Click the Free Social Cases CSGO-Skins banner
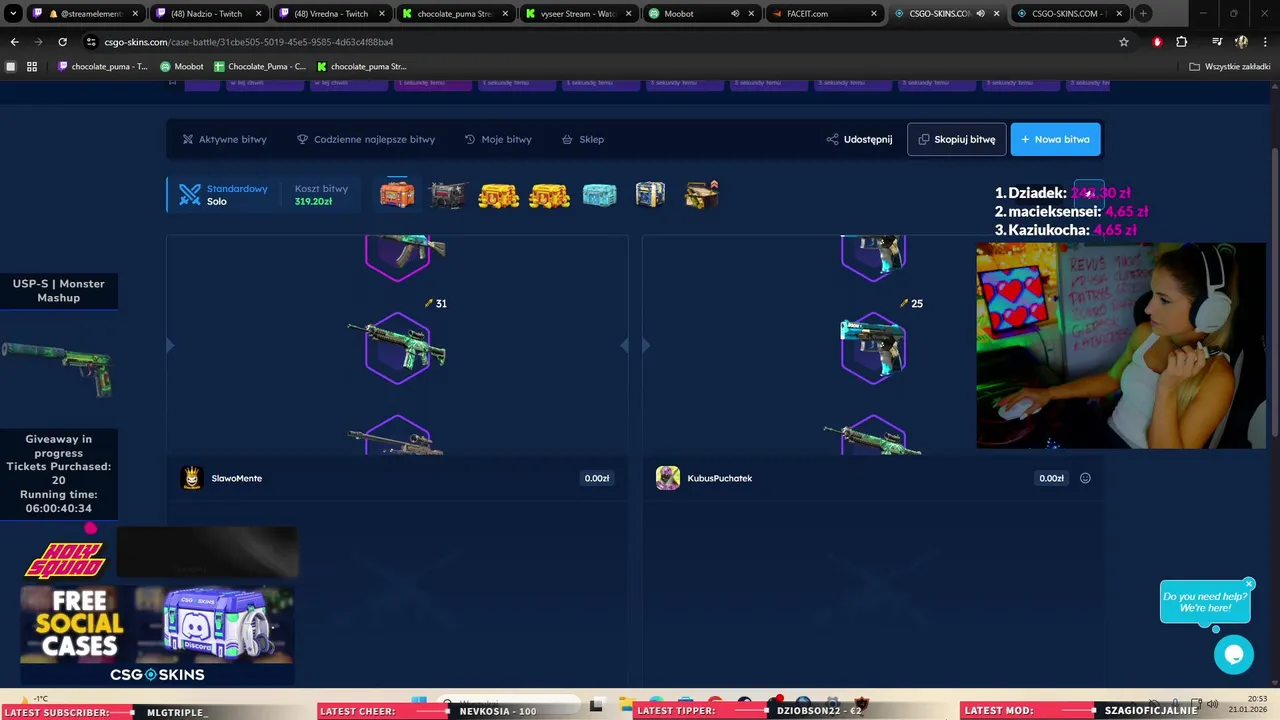The image size is (1280, 720). click(157, 635)
